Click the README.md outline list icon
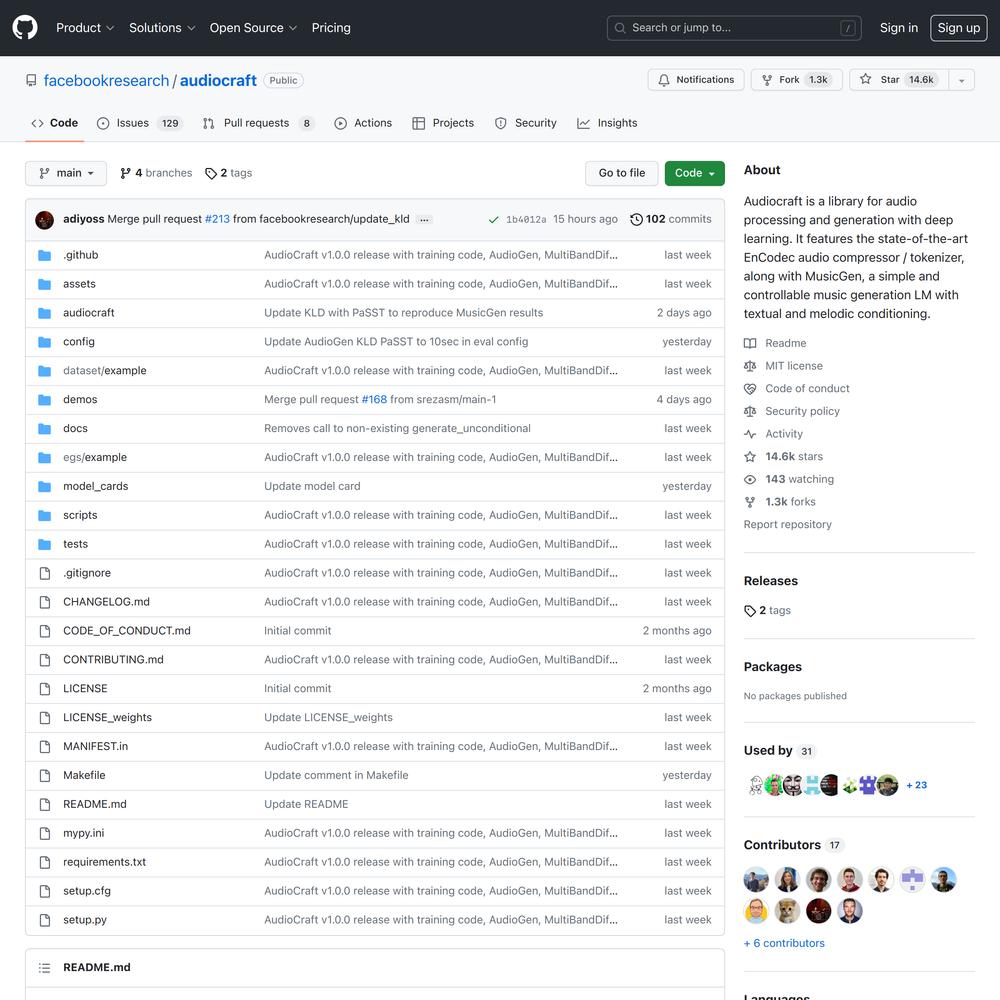This screenshot has height=1000, width=1000. 44,968
